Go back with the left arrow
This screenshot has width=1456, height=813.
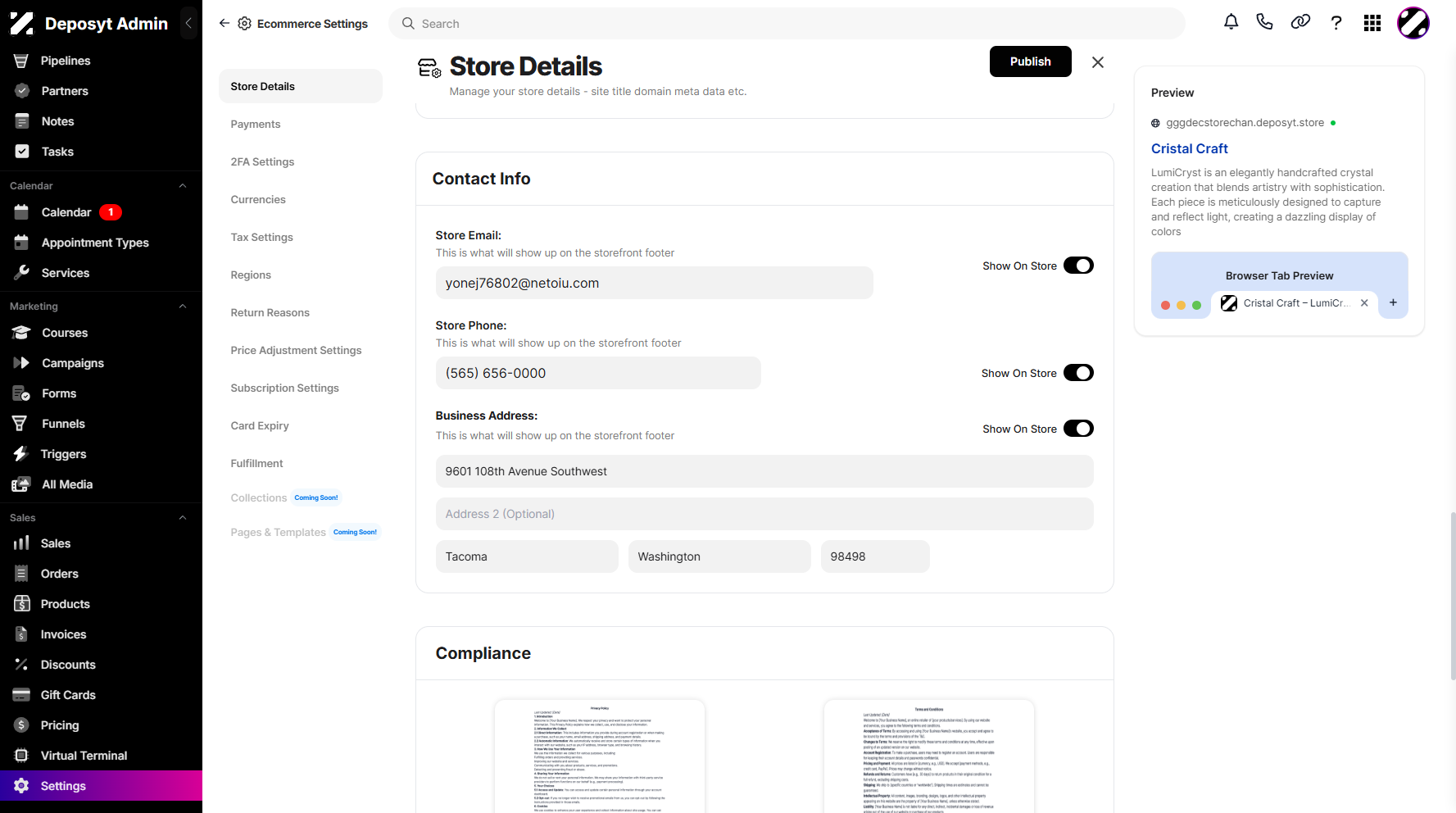pos(224,23)
